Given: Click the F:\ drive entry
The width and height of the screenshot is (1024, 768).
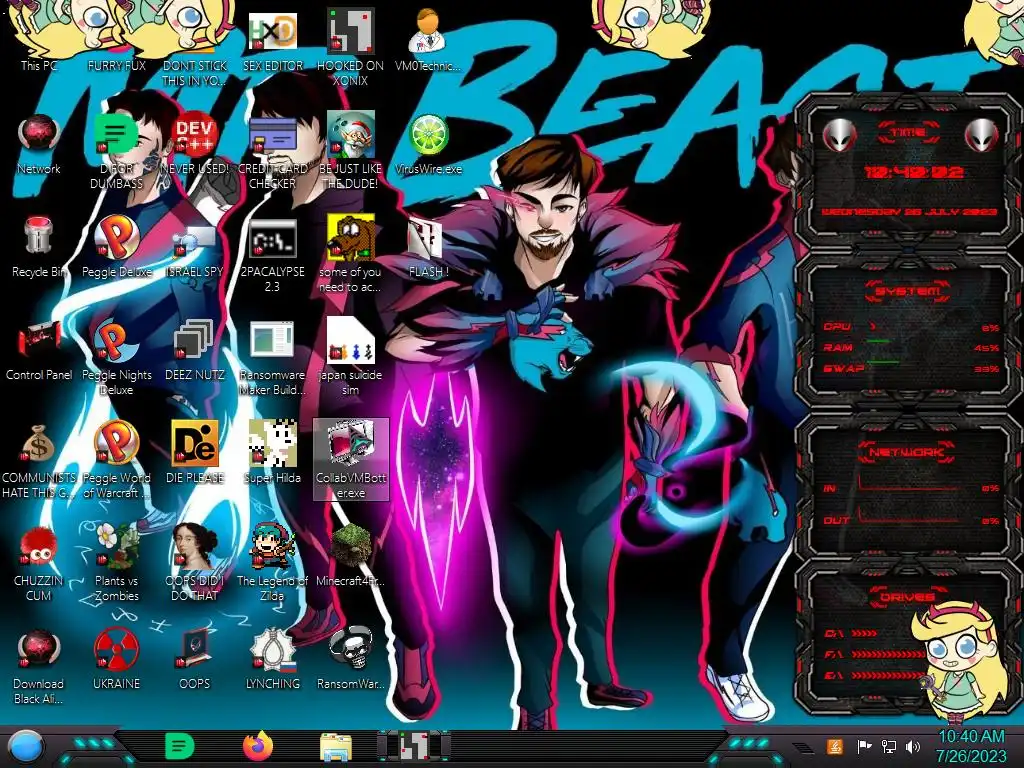Looking at the screenshot, I should point(874,654).
